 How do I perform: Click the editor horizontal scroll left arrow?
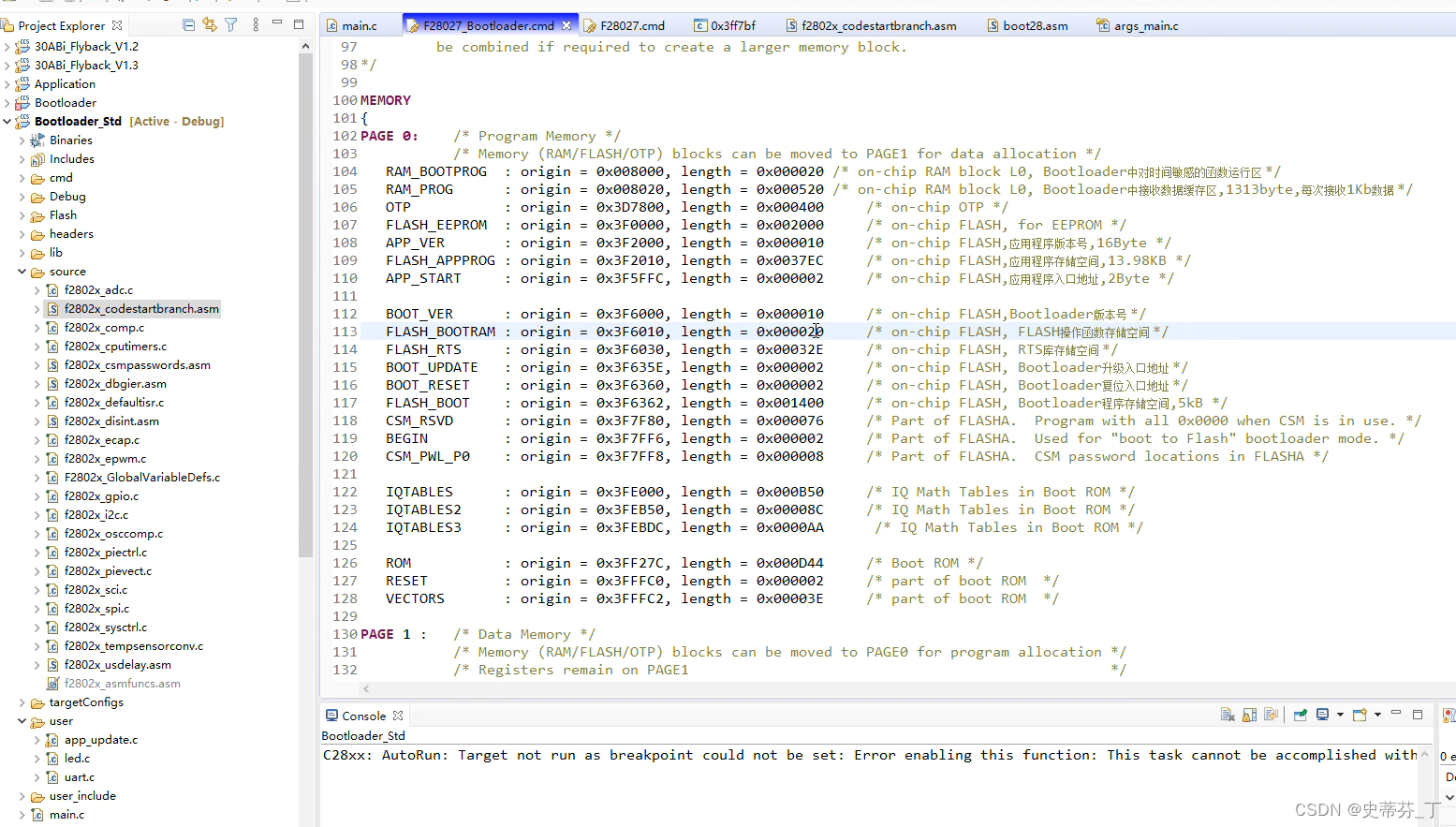(366, 688)
